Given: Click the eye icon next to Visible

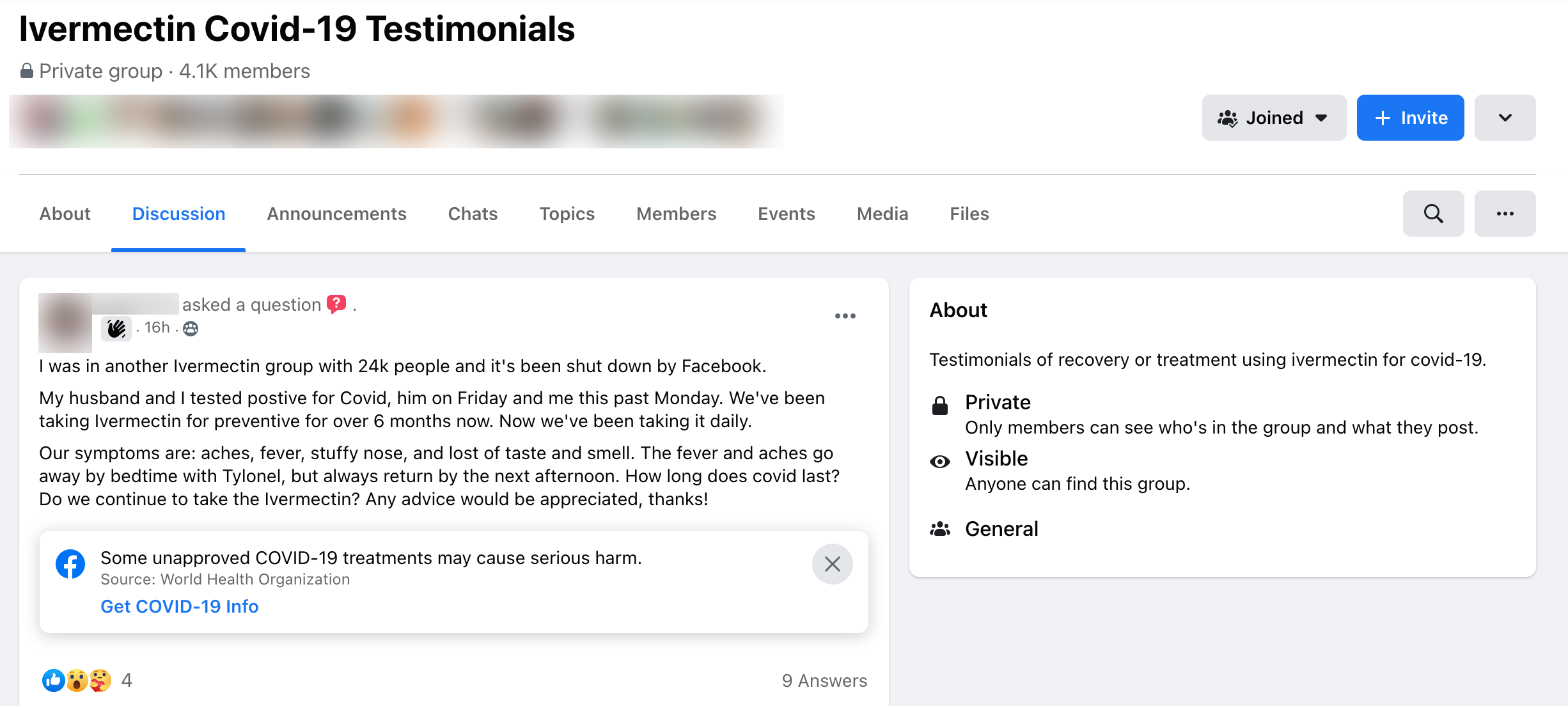Looking at the screenshot, I should pos(940,460).
